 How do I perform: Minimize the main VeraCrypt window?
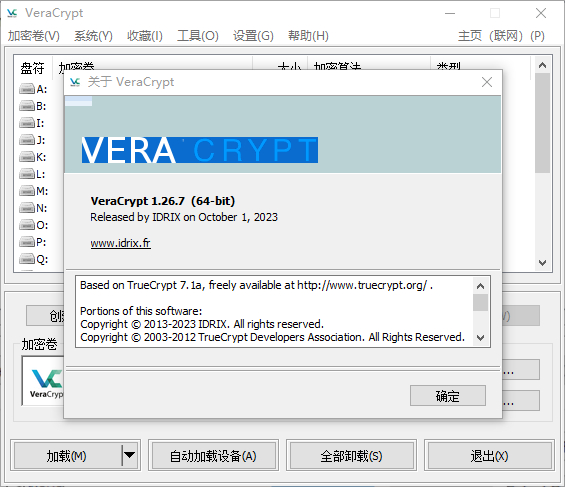click(x=450, y=13)
